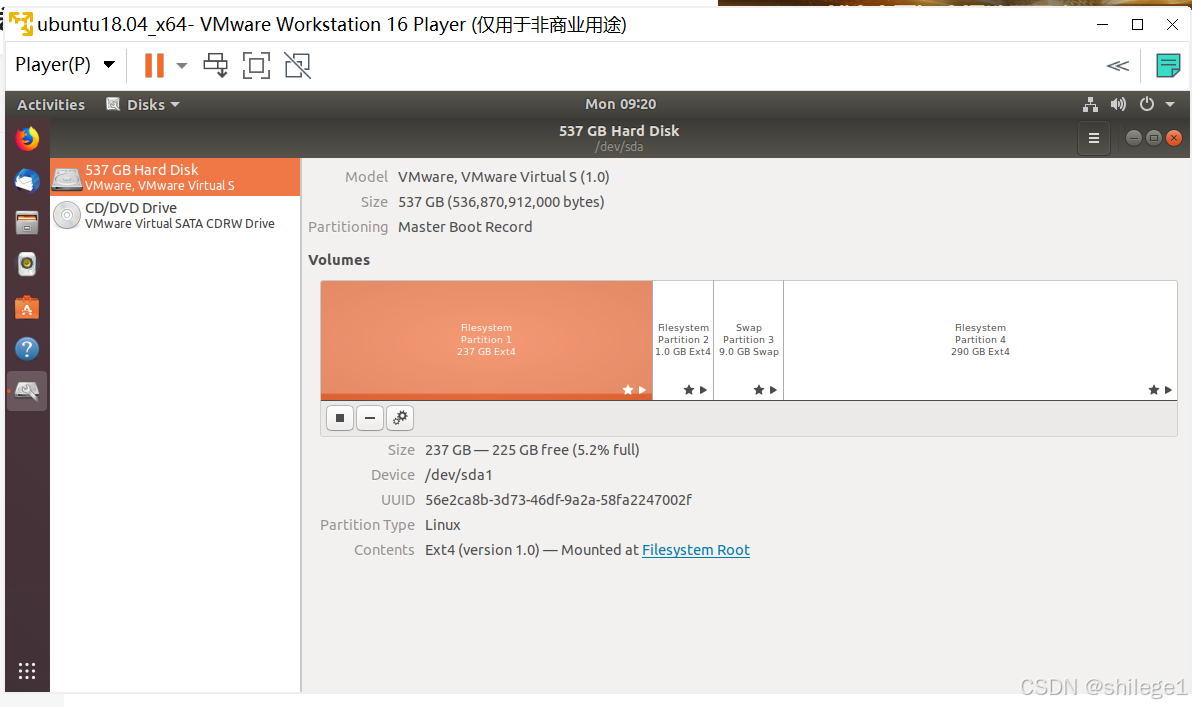Click the /dev/sda1 device value
Viewport: 1192px width, 707px height.
point(458,475)
